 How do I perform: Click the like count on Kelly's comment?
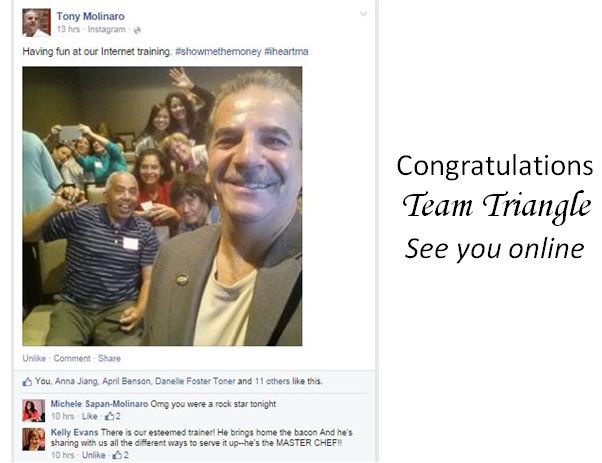click(121, 455)
